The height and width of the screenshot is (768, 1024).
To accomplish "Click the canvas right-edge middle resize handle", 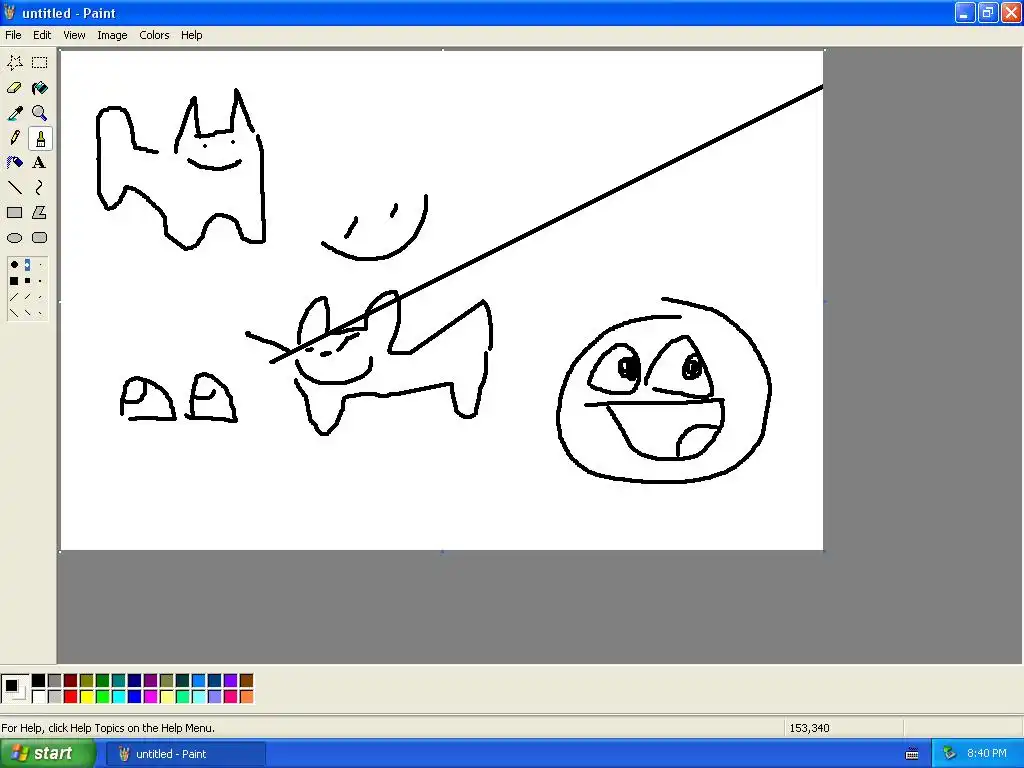I will (x=824, y=301).
